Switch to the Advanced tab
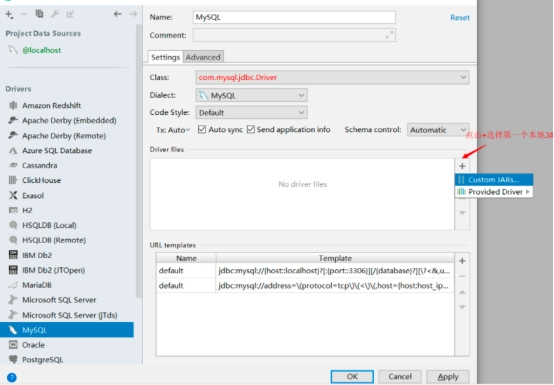The width and height of the screenshot is (554, 385). 203,57
